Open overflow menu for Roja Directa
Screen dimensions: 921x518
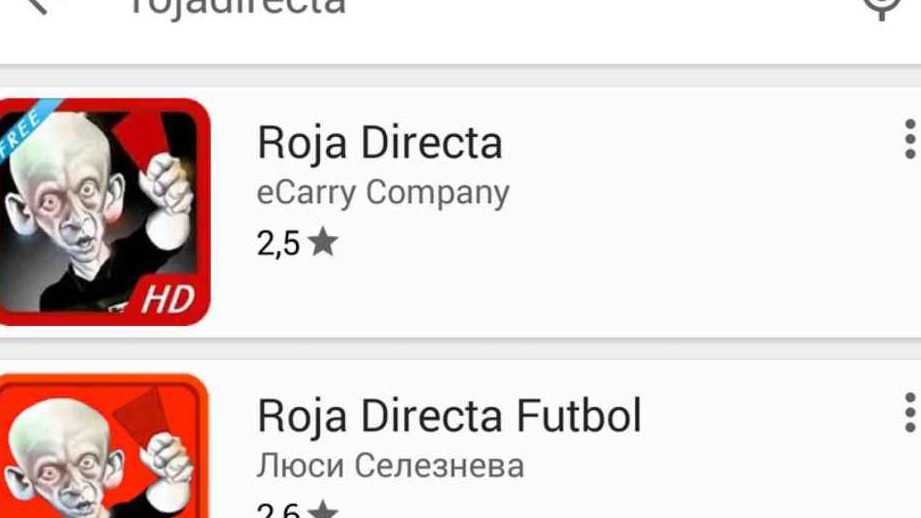coord(908,140)
